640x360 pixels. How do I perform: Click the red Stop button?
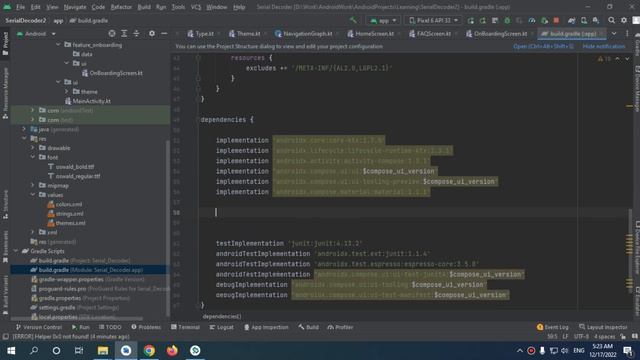pyautogui.click(x=556, y=20)
